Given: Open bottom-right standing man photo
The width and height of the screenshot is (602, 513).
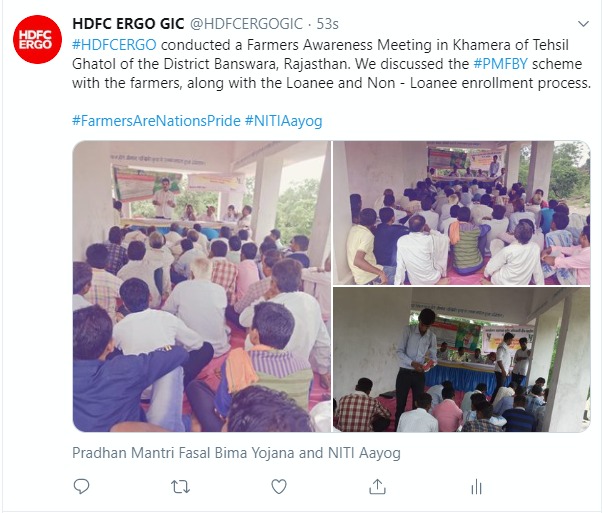Looking at the screenshot, I should coord(461,360).
